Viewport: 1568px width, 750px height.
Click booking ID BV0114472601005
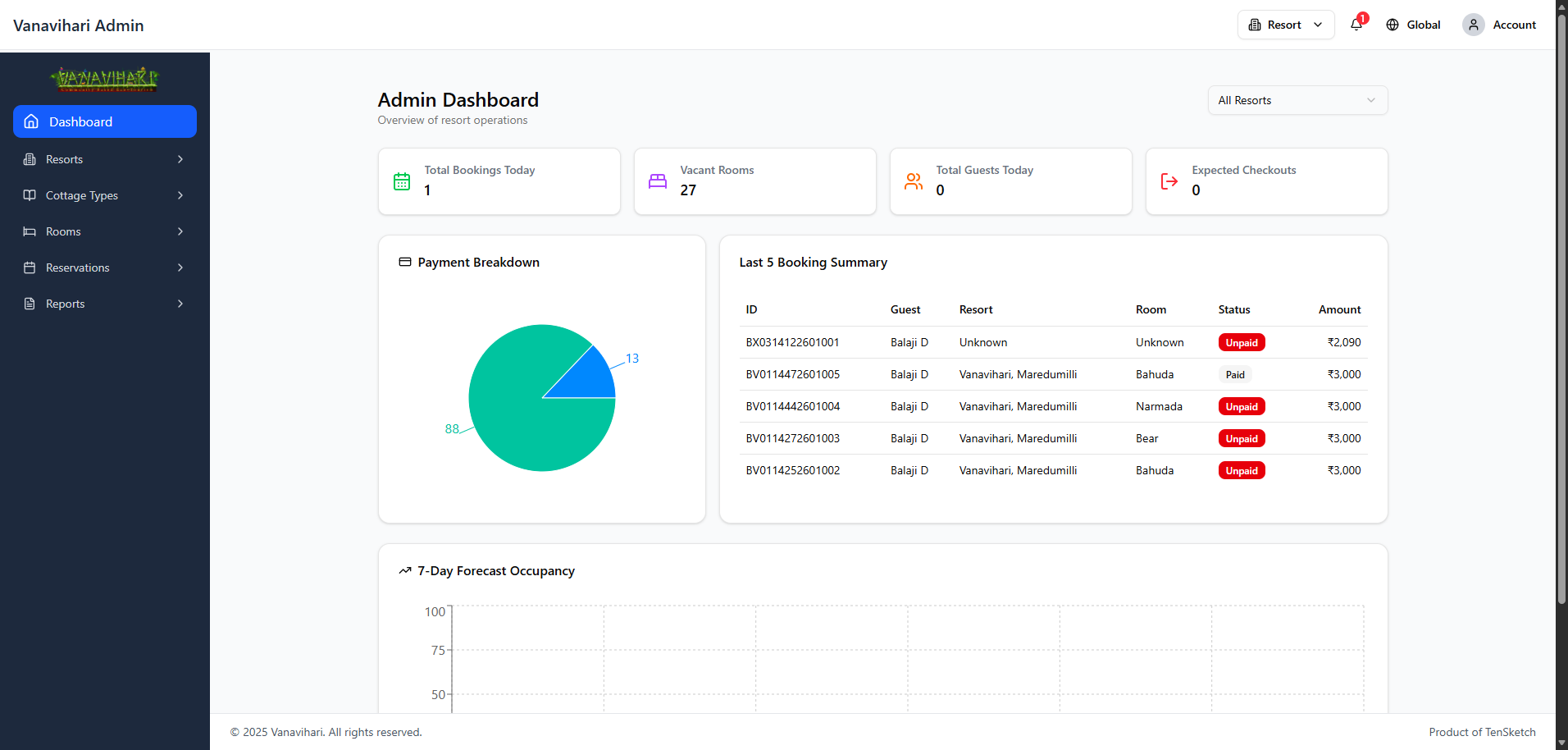tap(792, 374)
